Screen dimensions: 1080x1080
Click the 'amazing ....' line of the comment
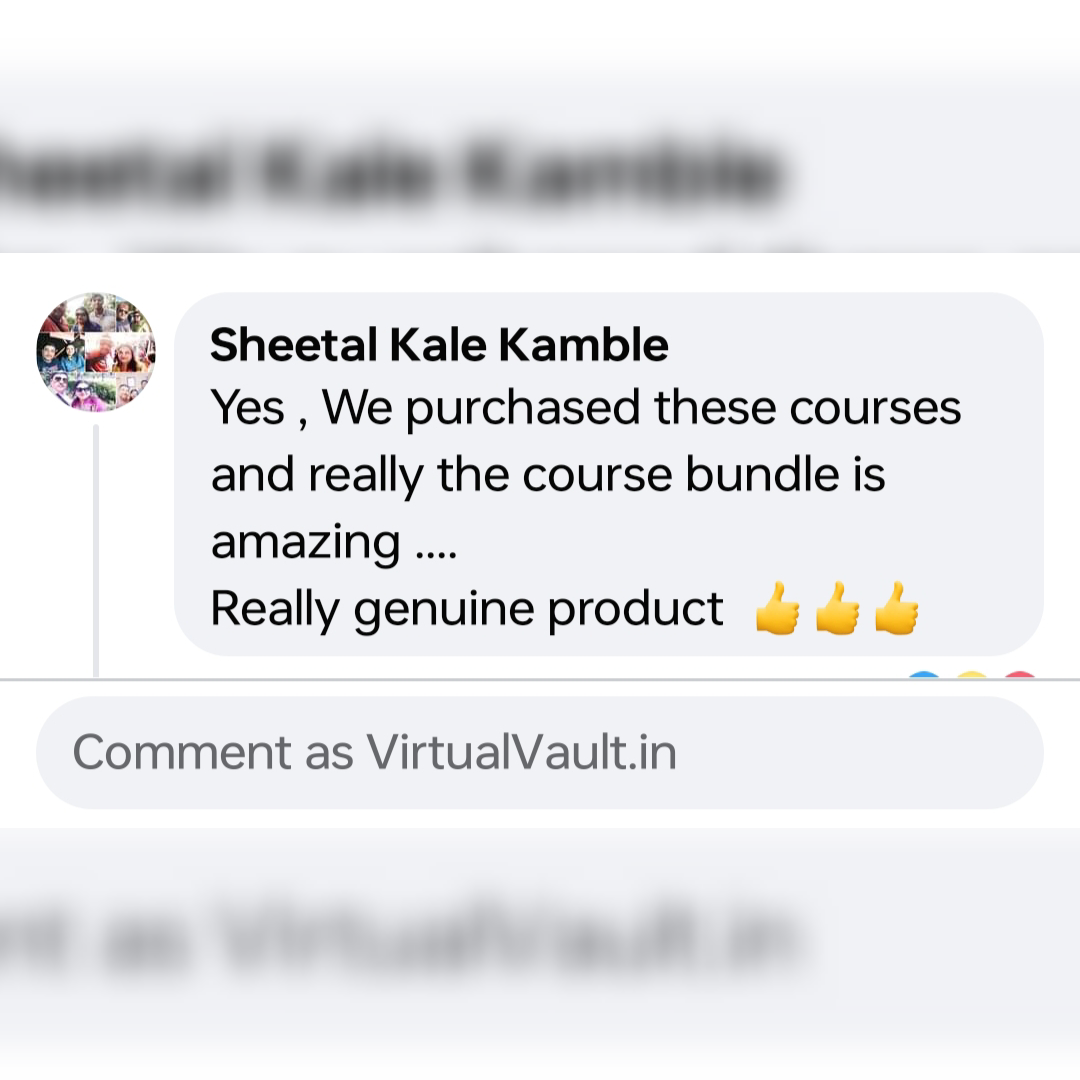pyautogui.click(x=333, y=542)
